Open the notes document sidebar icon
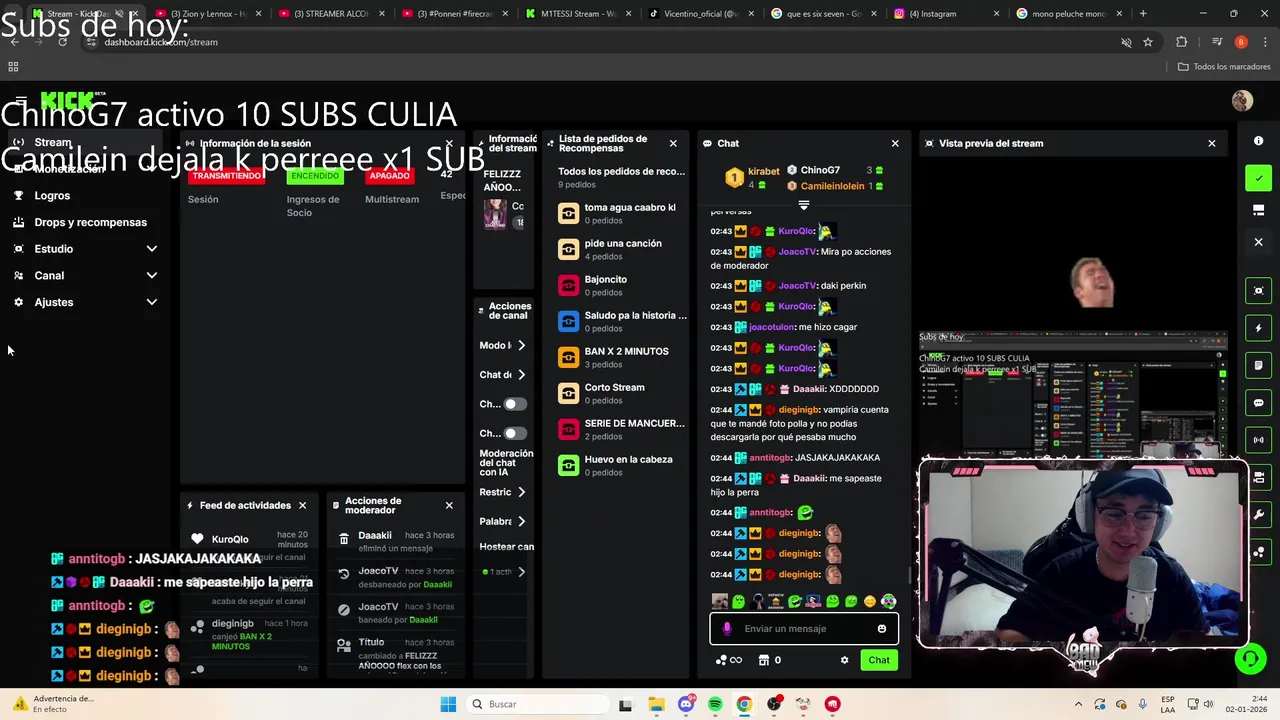The image size is (1280, 720). (x=1259, y=365)
